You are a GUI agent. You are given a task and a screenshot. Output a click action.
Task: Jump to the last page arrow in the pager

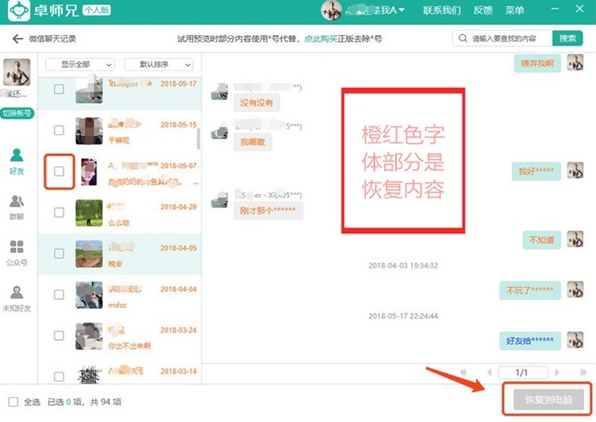click(x=583, y=373)
